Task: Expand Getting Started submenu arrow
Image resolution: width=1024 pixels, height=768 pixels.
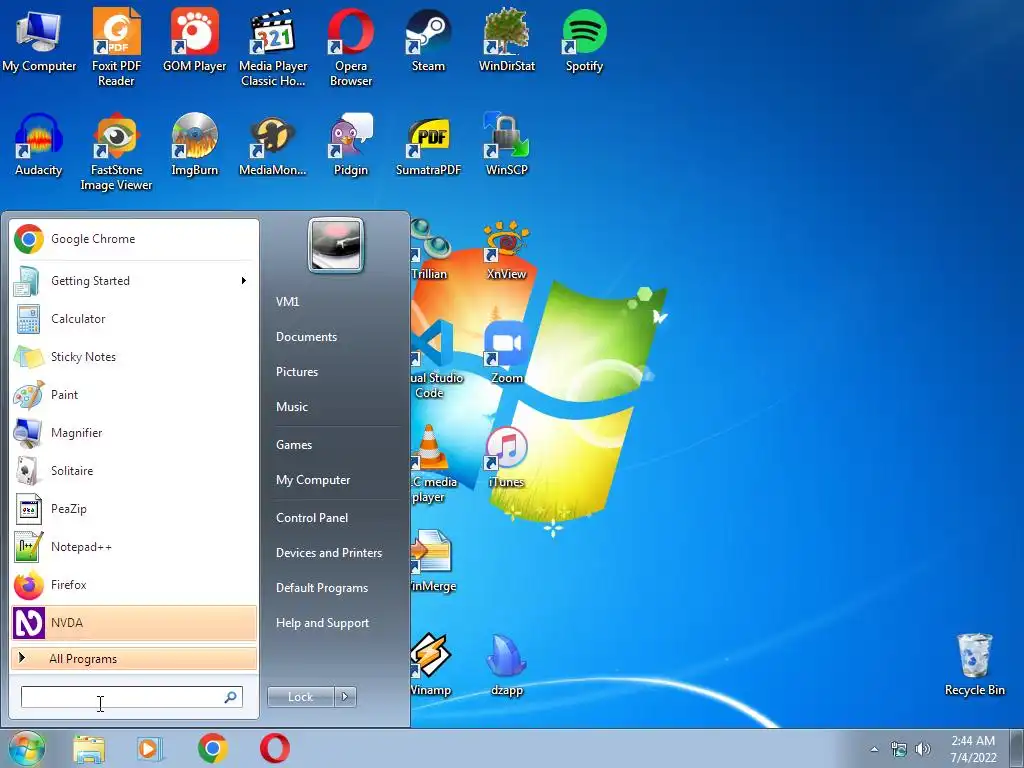Action: coord(244,281)
